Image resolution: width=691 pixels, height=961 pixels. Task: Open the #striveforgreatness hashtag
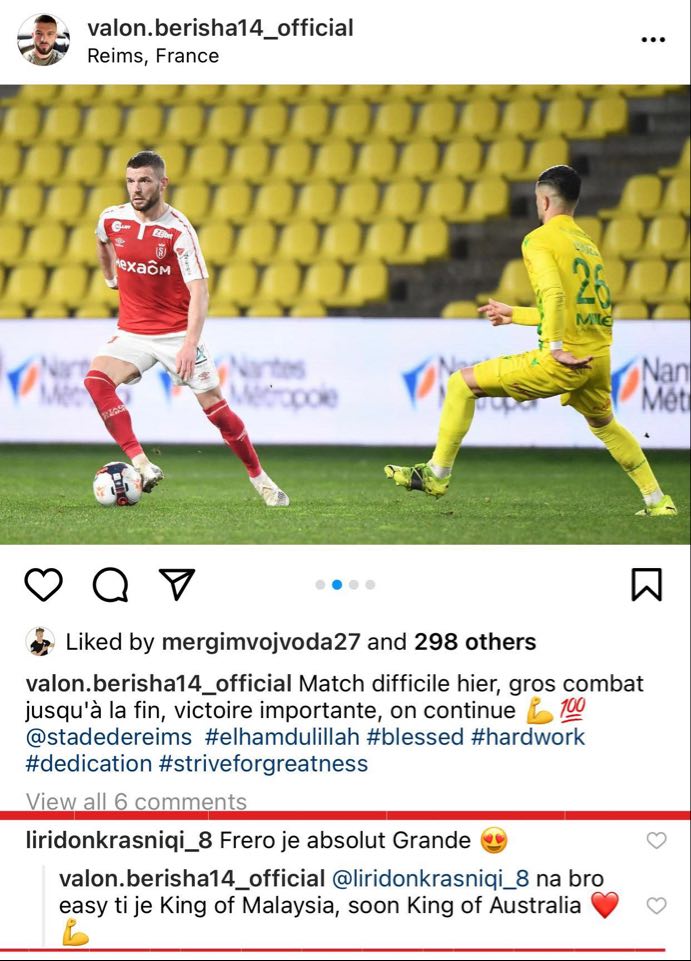263,764
